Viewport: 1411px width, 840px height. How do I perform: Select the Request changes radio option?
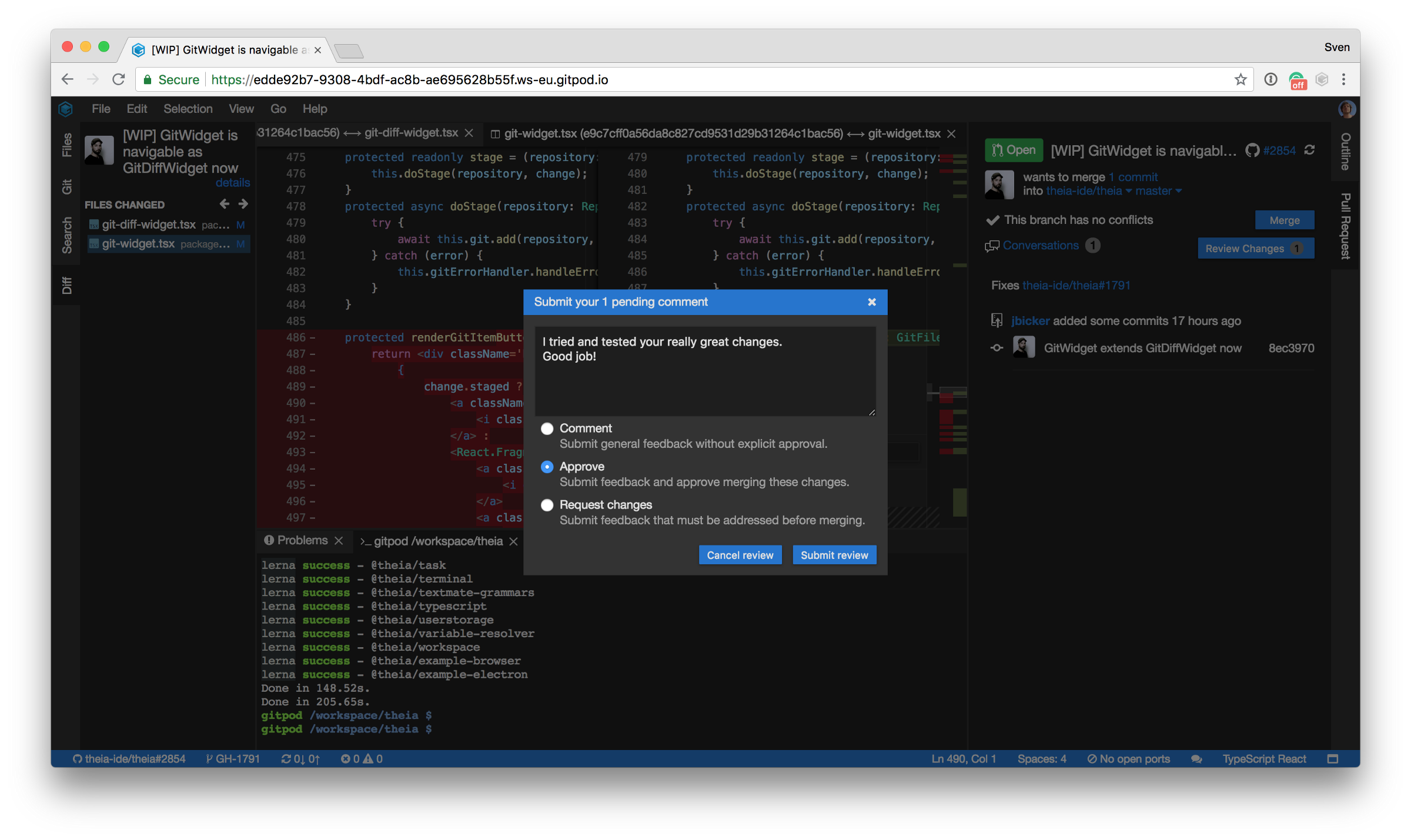pyautogui.click(x=547, y=505)
